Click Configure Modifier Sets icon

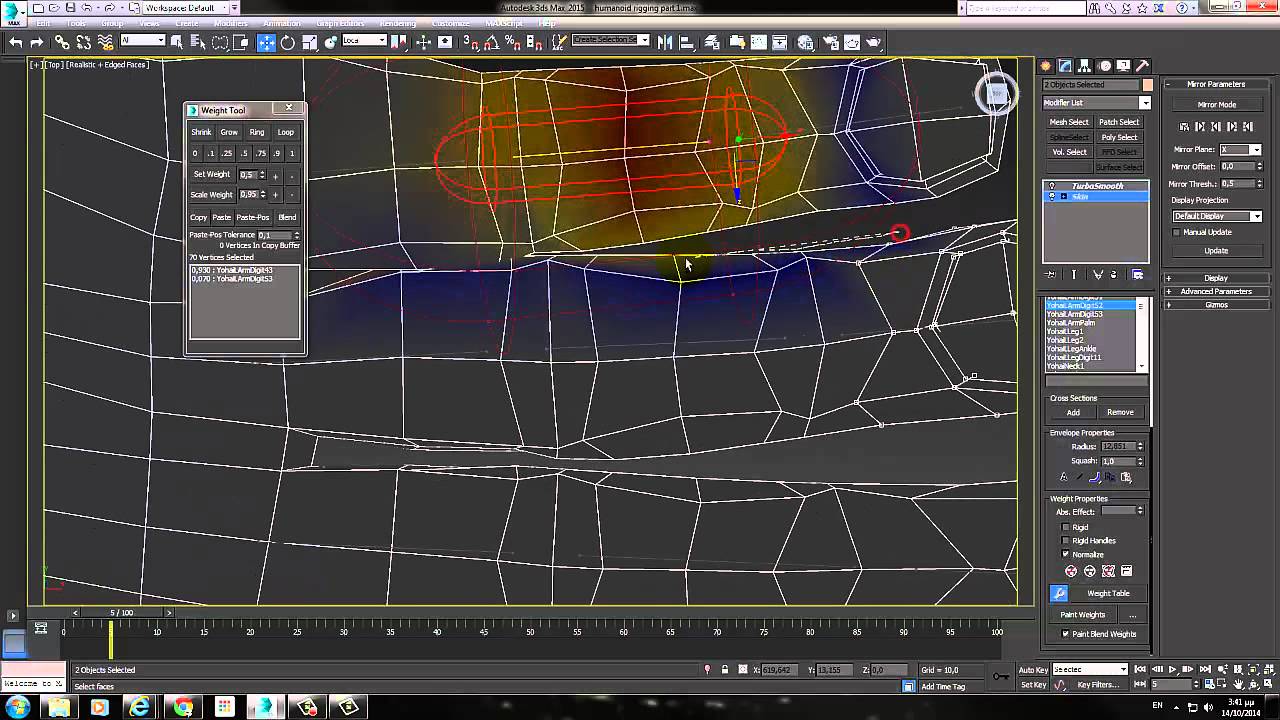click(1138, 274)
